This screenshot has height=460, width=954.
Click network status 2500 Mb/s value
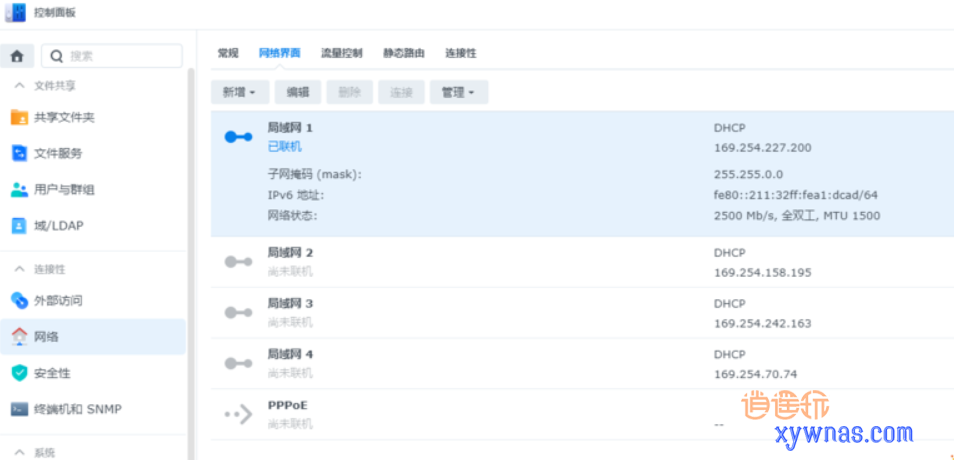point(797,216)
